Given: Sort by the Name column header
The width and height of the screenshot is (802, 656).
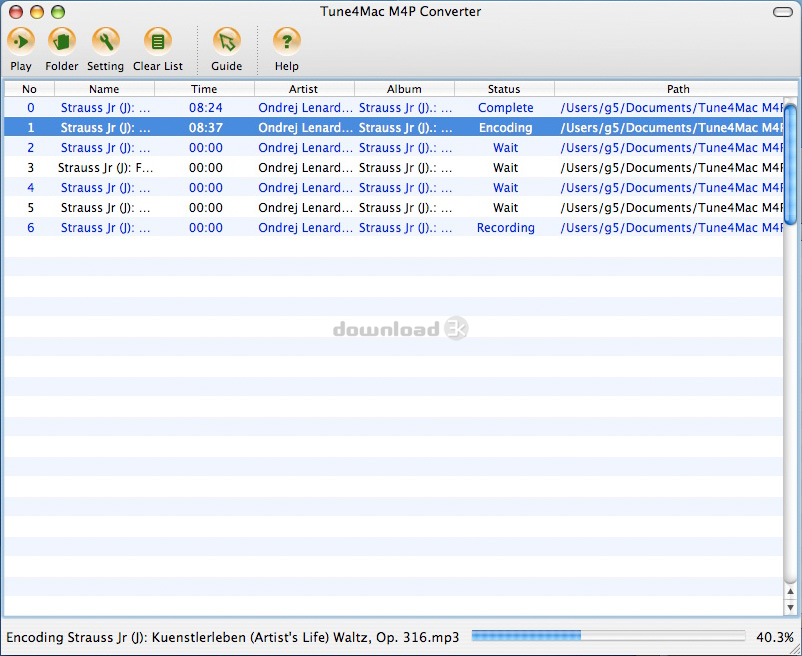Looking at the screenshot, I should (x=104, y=89).
